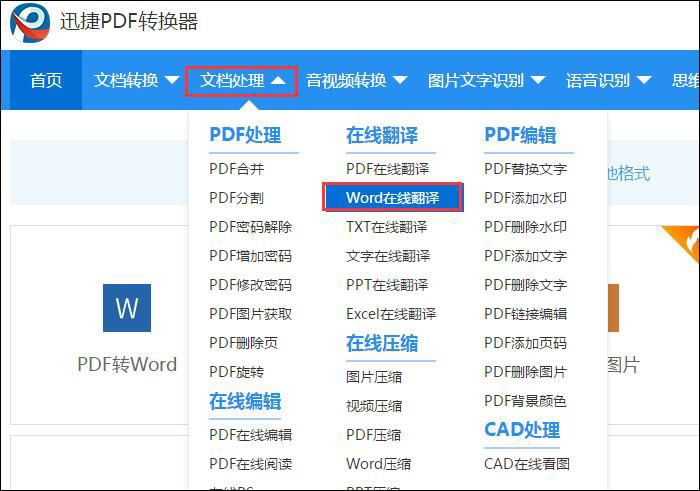The image size is (700, 491).
Task: Select PDF在线翻译 menu entry
Action: click(x=388, y=169)
